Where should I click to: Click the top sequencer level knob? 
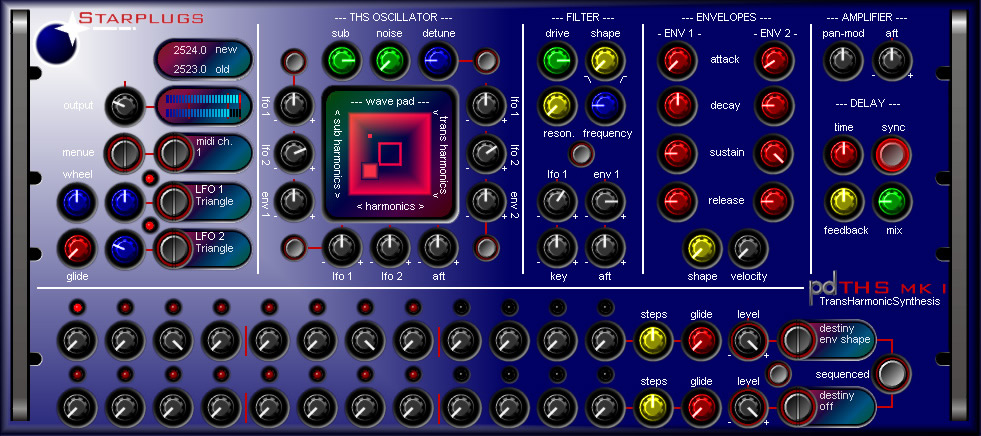pos(748,340)
